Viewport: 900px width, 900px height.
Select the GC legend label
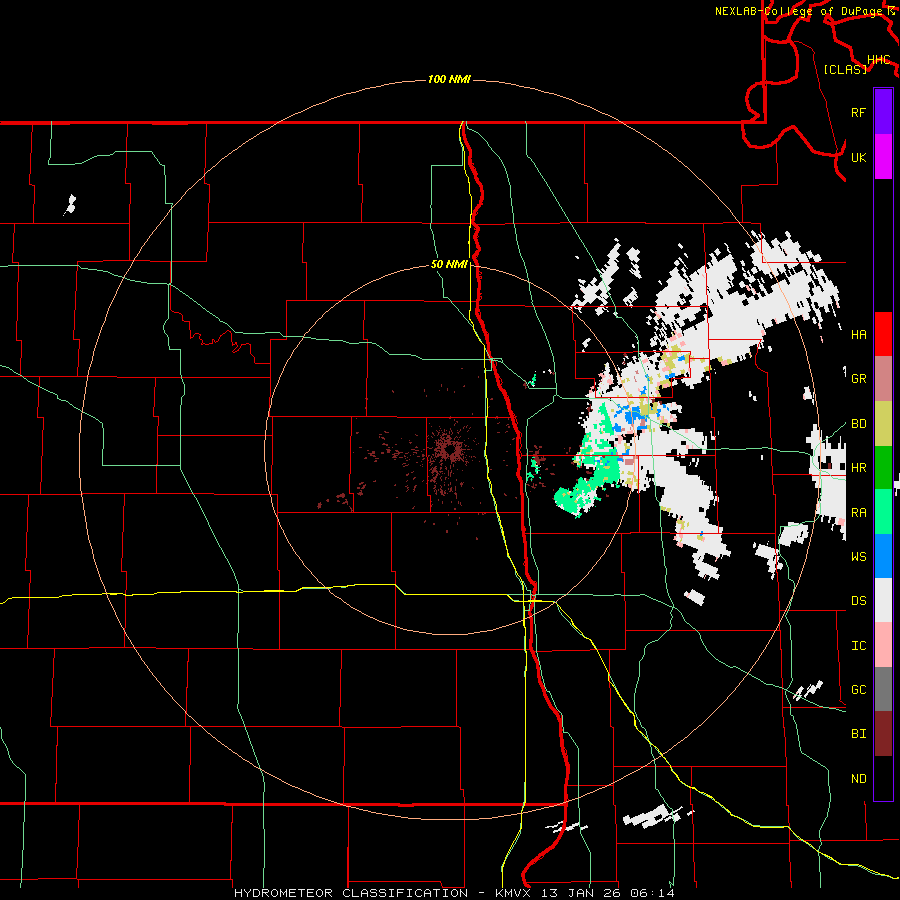click(858, 689)
